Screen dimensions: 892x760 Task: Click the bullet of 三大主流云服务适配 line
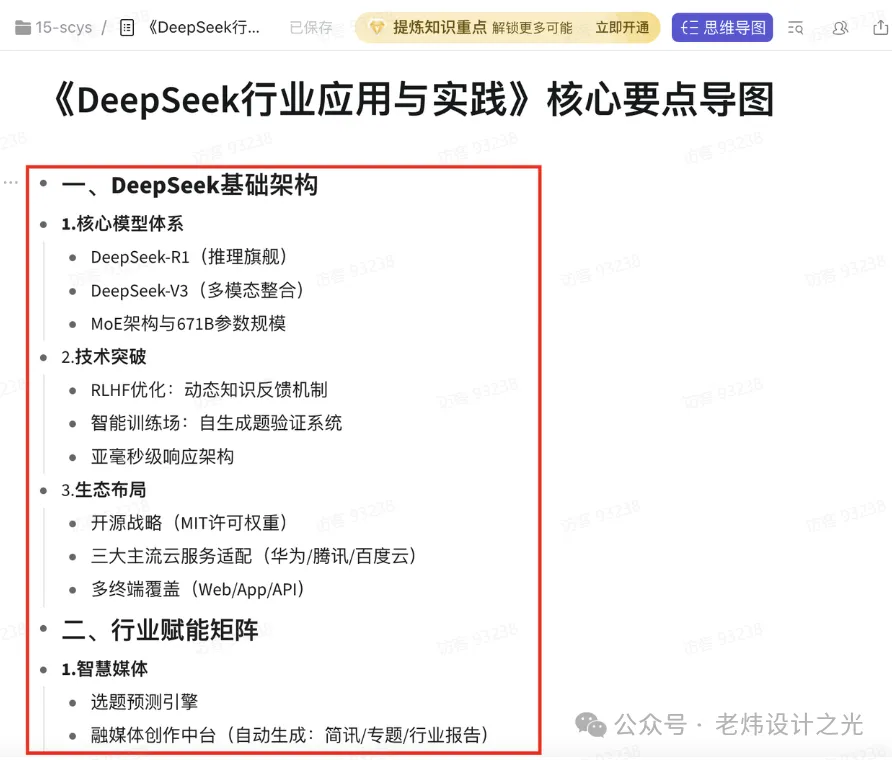(x=72, y=557)
